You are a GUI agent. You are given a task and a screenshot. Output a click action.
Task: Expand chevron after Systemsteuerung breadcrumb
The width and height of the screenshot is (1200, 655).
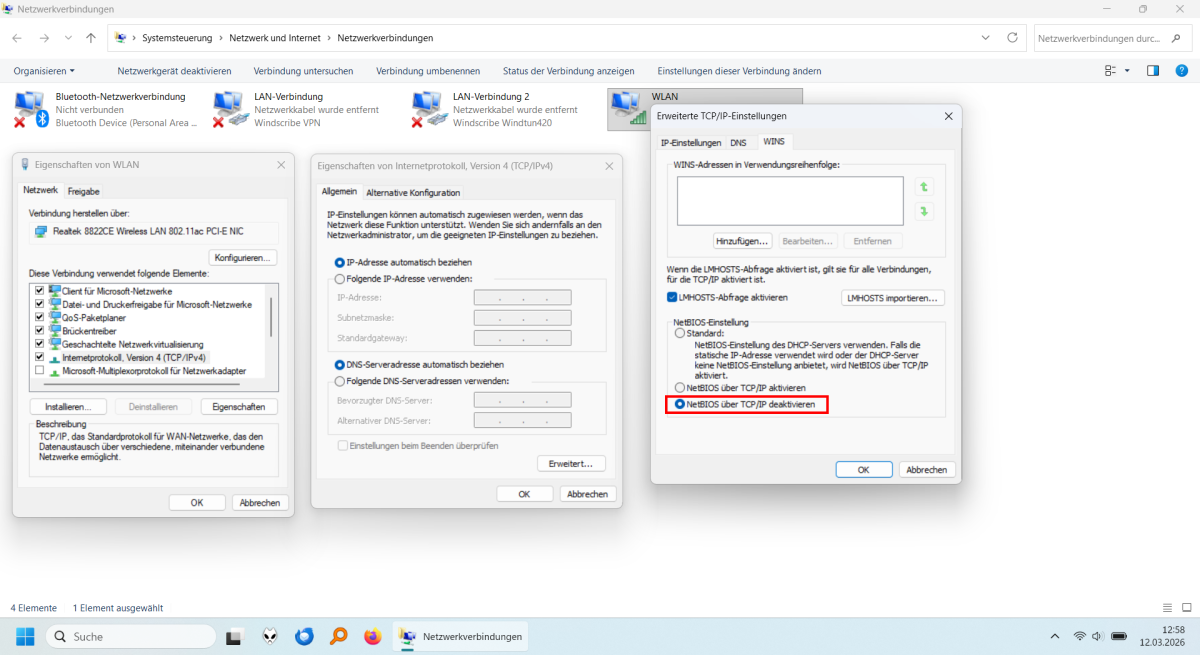point(222,38)
